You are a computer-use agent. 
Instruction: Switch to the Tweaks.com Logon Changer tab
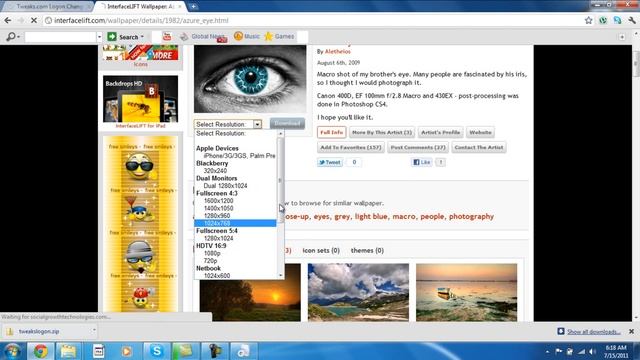click(48, 7)
